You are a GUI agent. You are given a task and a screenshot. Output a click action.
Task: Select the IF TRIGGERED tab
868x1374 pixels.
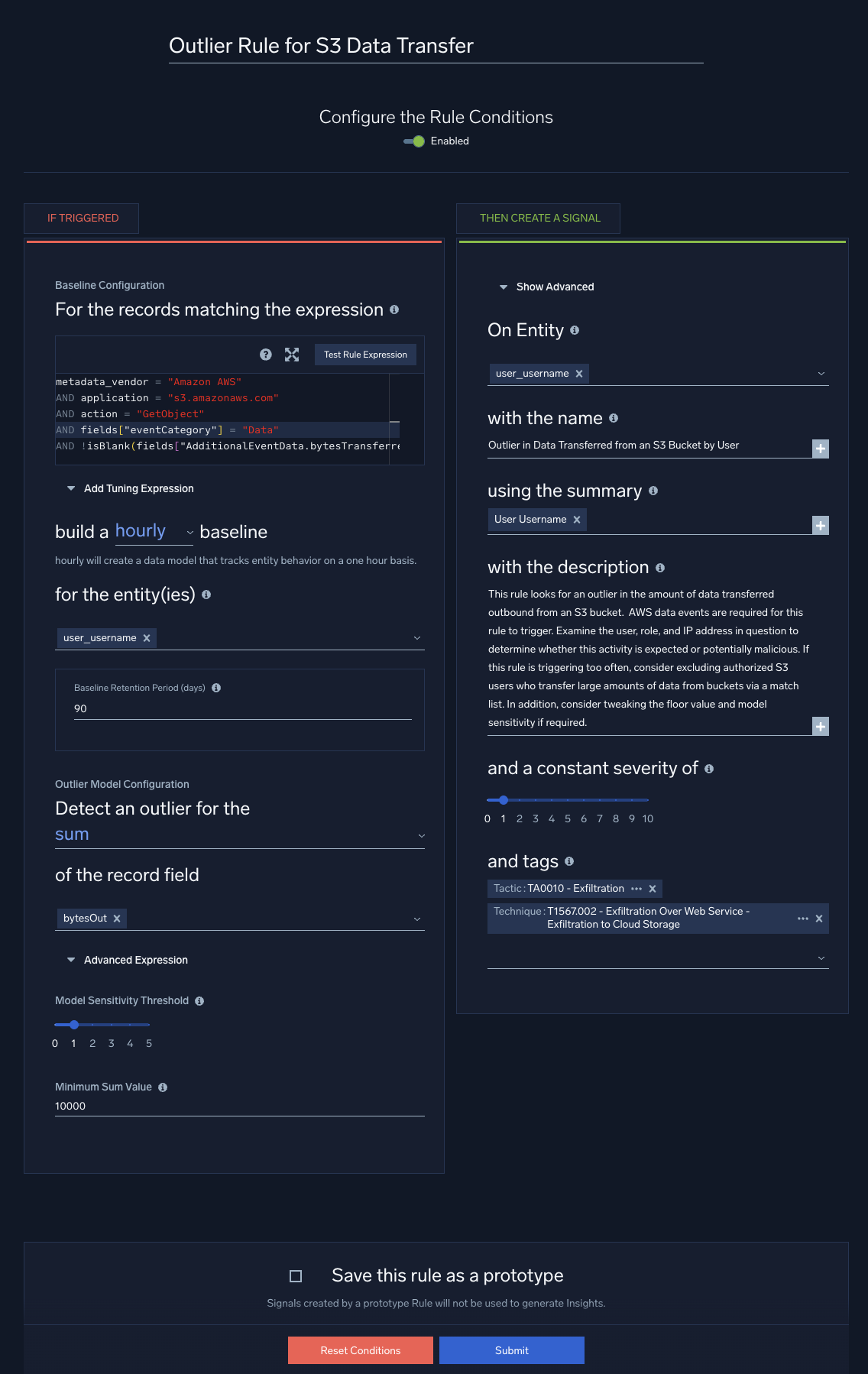pos(83,219)
